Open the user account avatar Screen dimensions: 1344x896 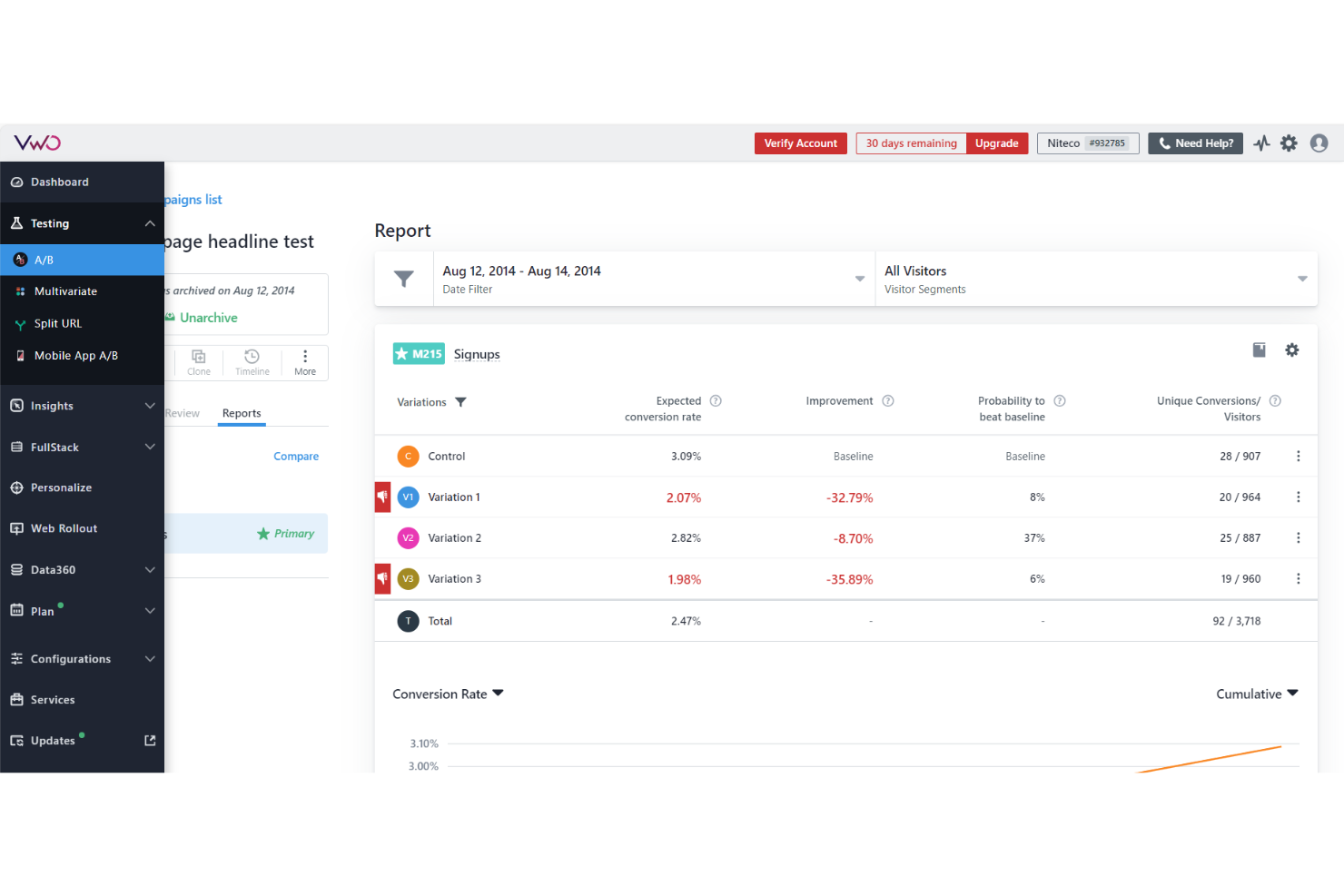[1319, 143]
